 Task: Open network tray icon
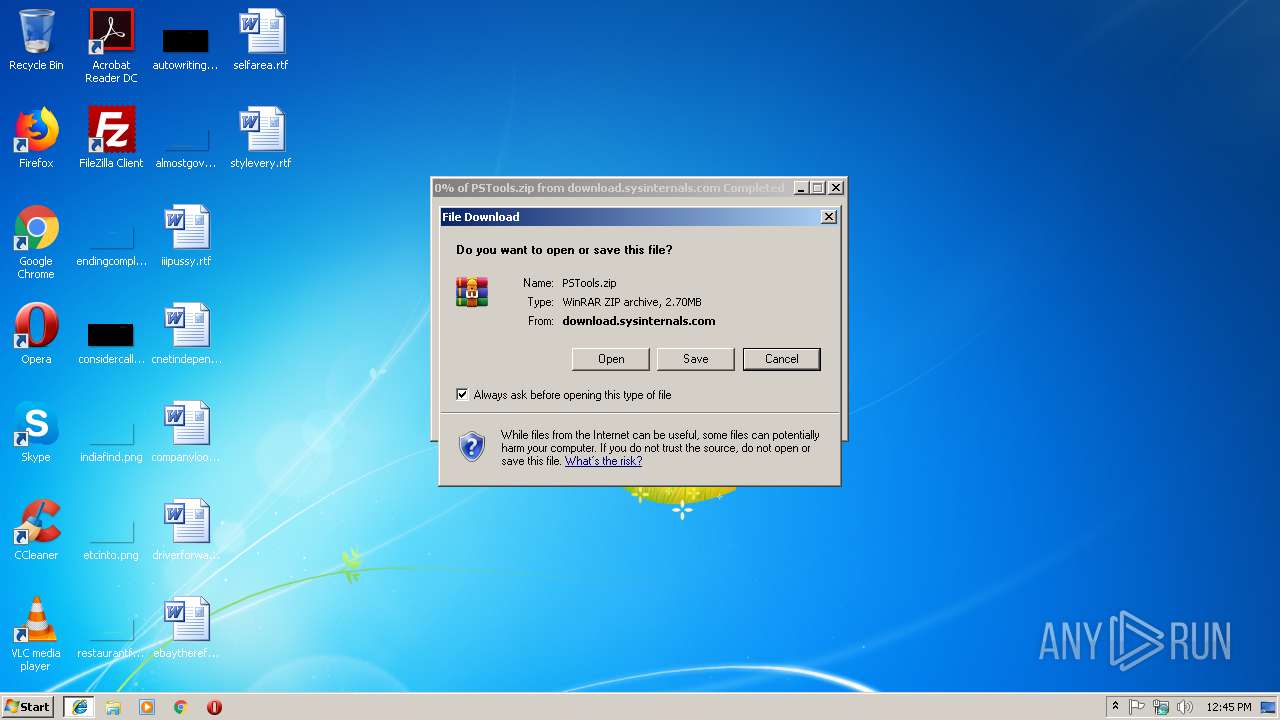click(1161, 707)
